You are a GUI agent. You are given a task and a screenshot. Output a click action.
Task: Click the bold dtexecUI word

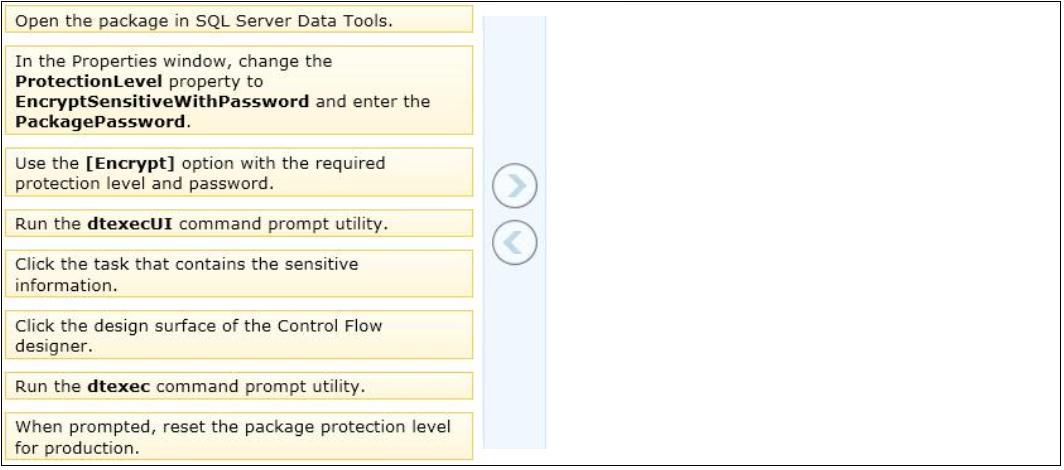point(130,224)
